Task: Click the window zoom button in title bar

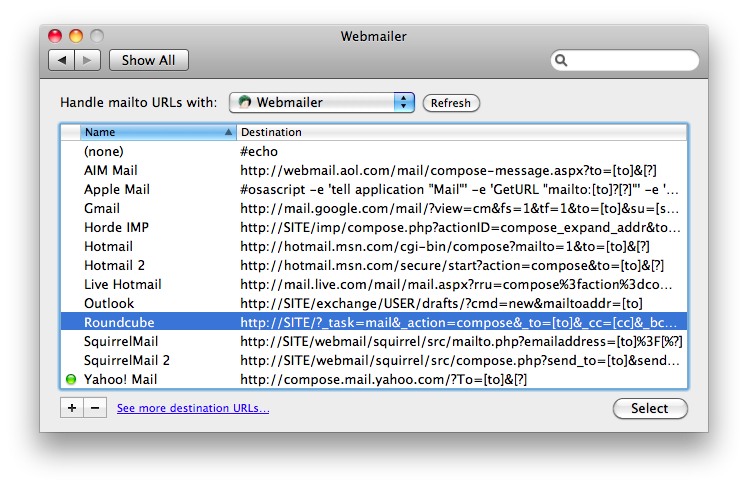Action: pyautogui.click(x=97, y=37)
